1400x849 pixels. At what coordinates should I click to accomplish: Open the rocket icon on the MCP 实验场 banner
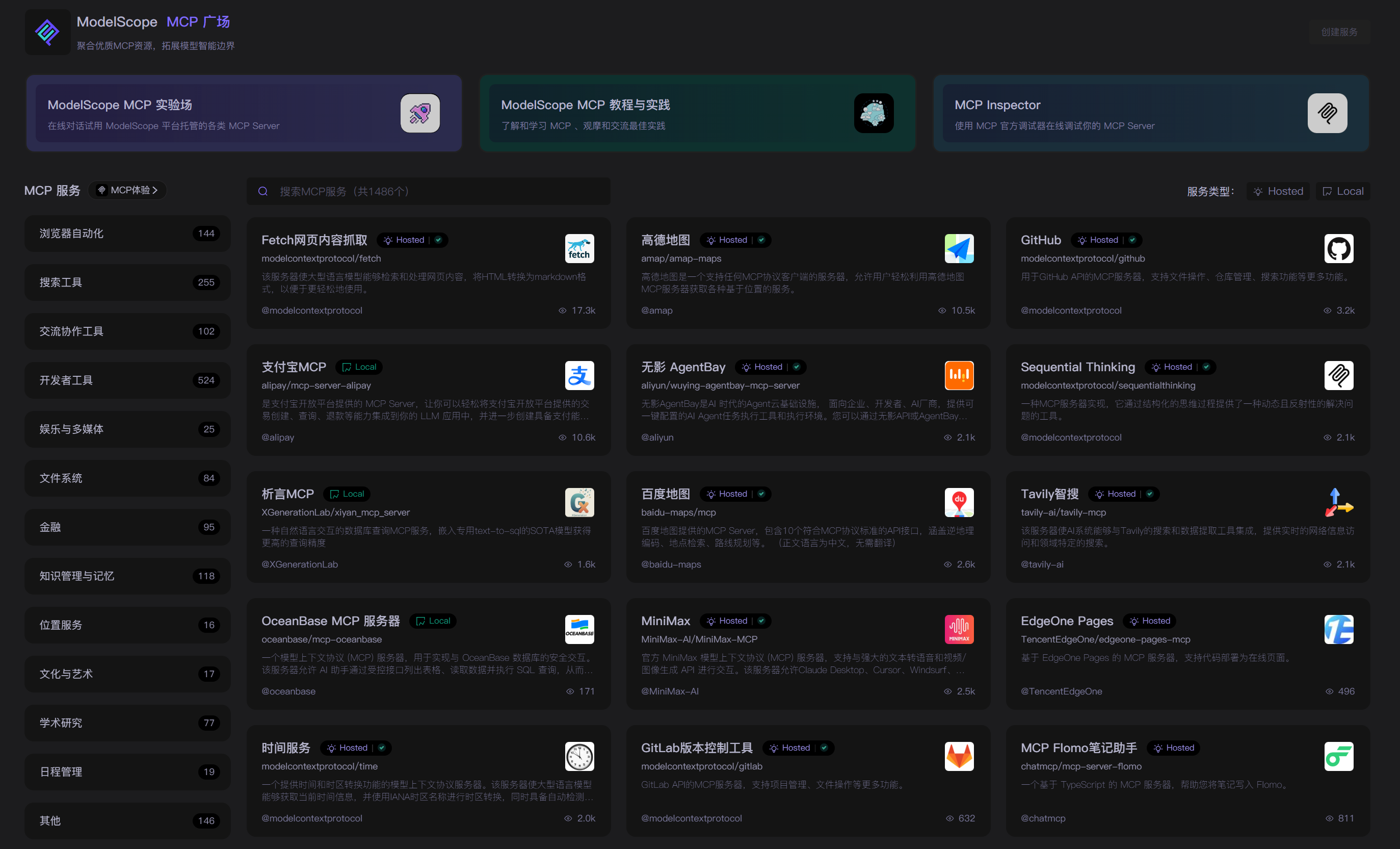[420, 113]
